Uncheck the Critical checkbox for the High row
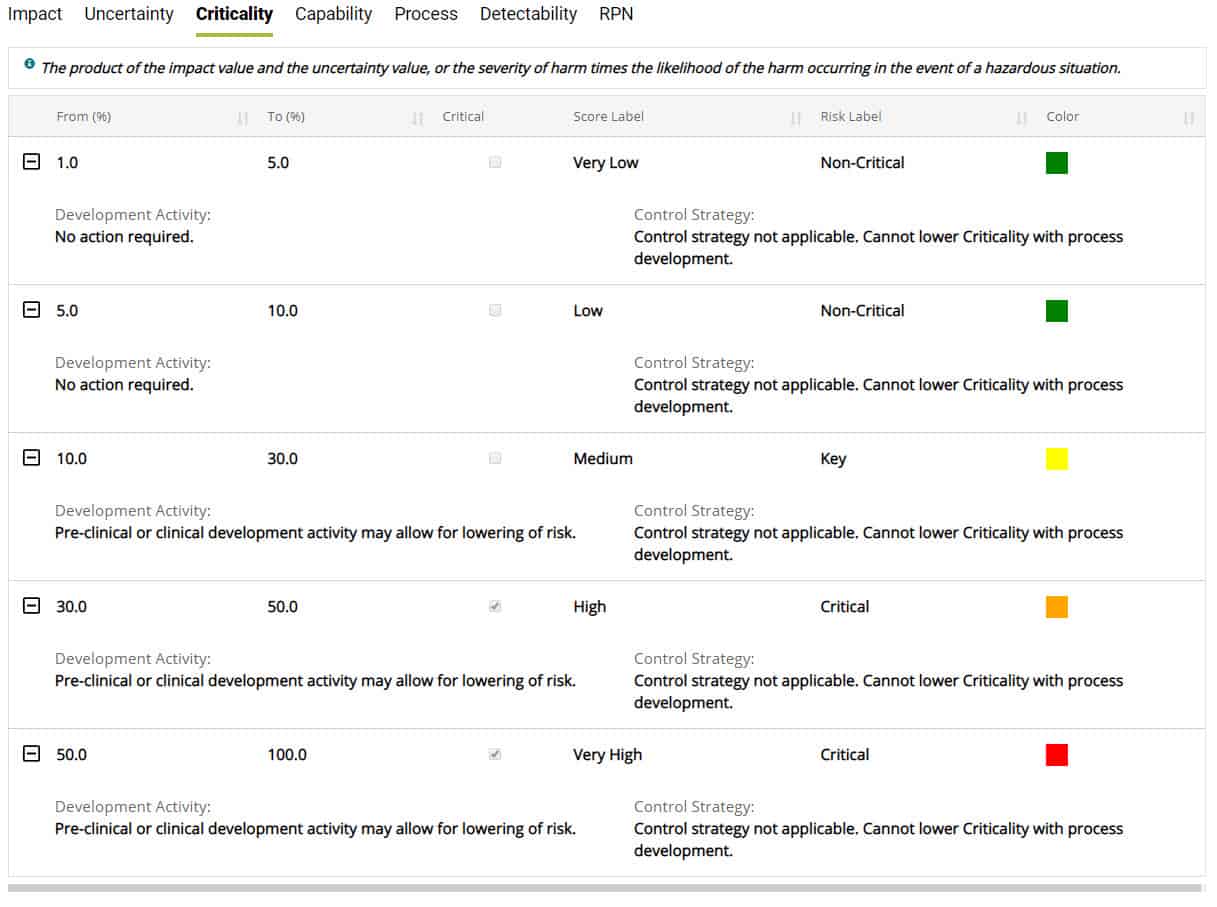The height and width of the screenshot is (907, 1217). point(494,606)
